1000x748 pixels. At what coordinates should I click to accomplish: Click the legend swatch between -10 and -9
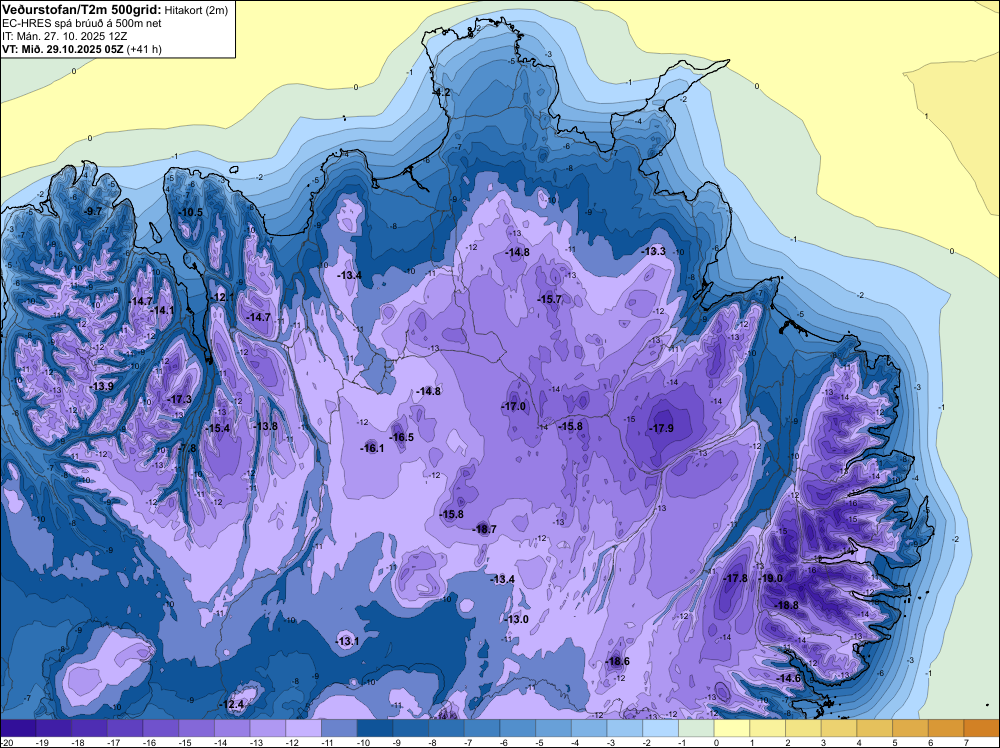point(375,728)
